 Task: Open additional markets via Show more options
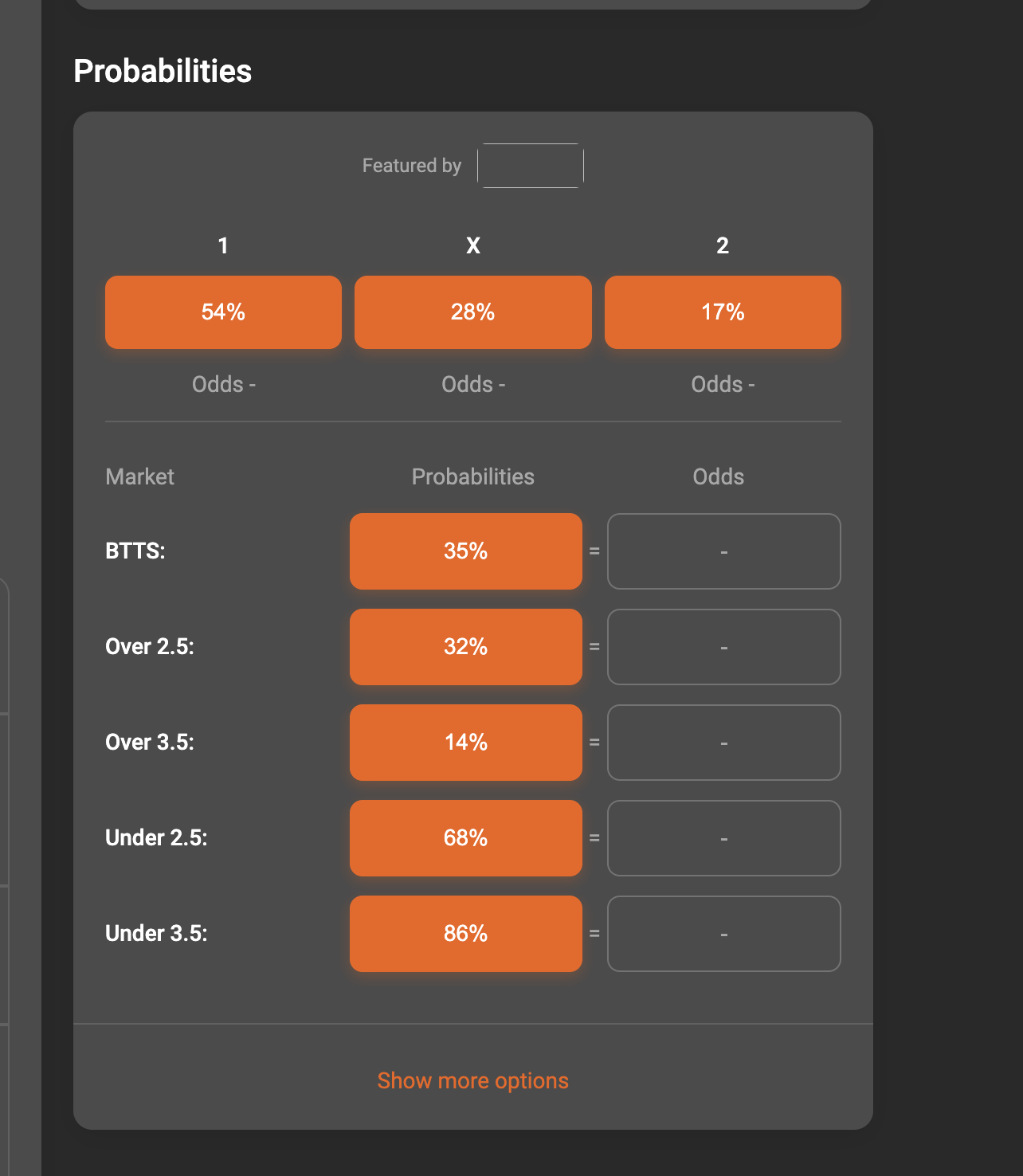pyautogui.click(x=472, y=1080)
